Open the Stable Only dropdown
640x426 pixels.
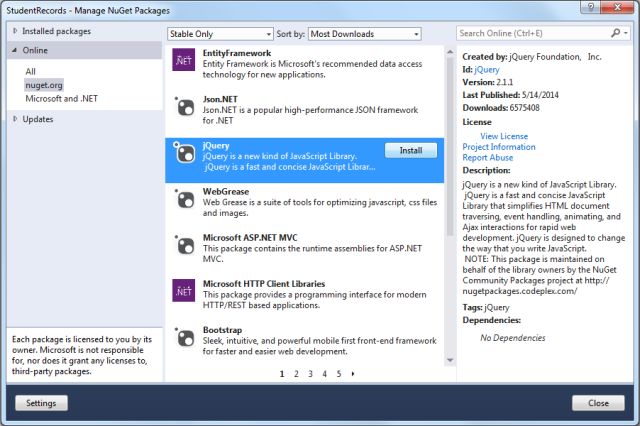(x=220, y=34)
